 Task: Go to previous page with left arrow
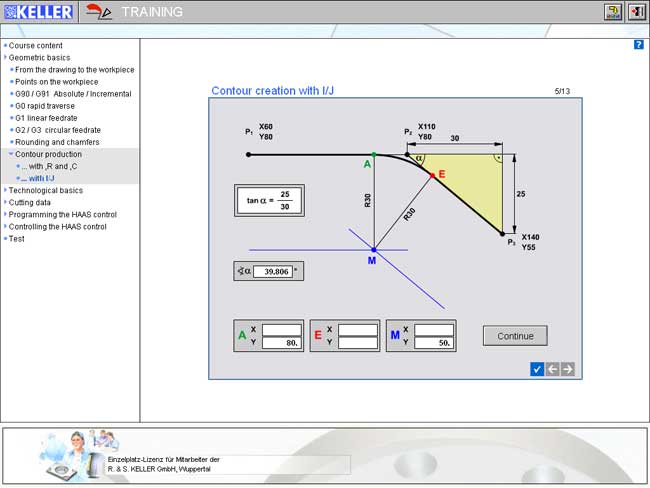(552, 369)
